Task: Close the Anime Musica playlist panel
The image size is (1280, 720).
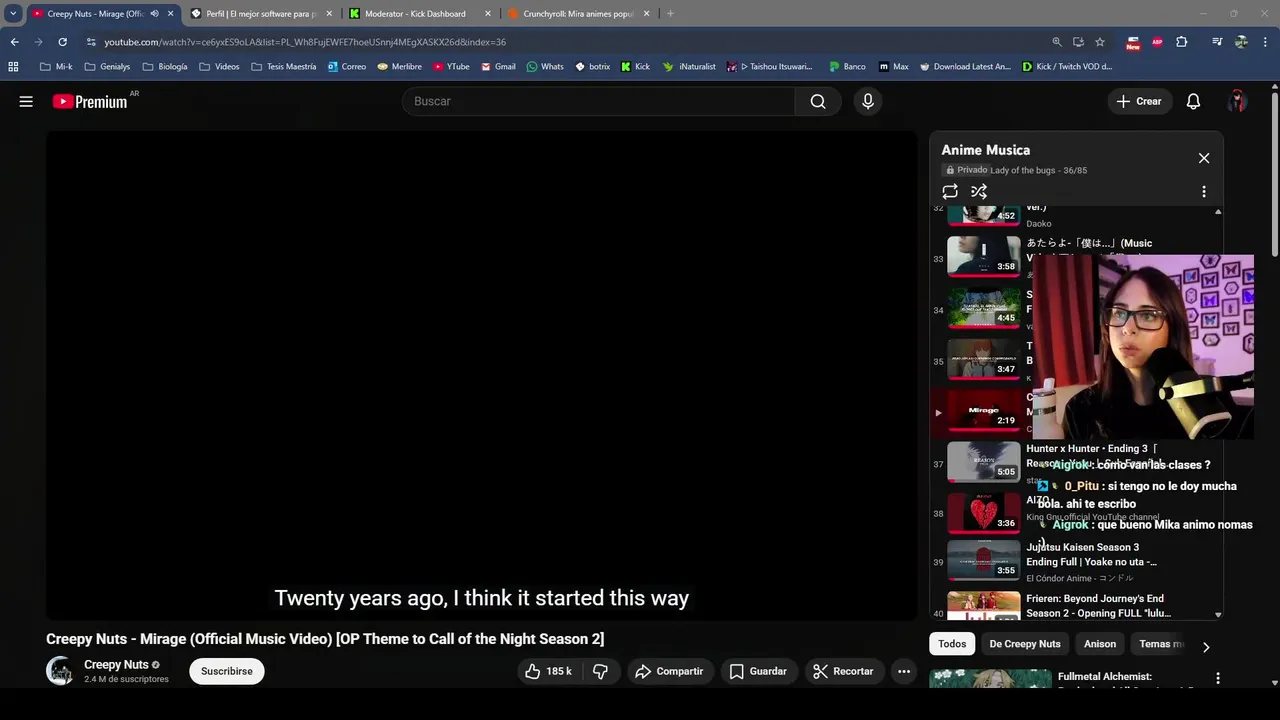Action: tap(1204, 158)
